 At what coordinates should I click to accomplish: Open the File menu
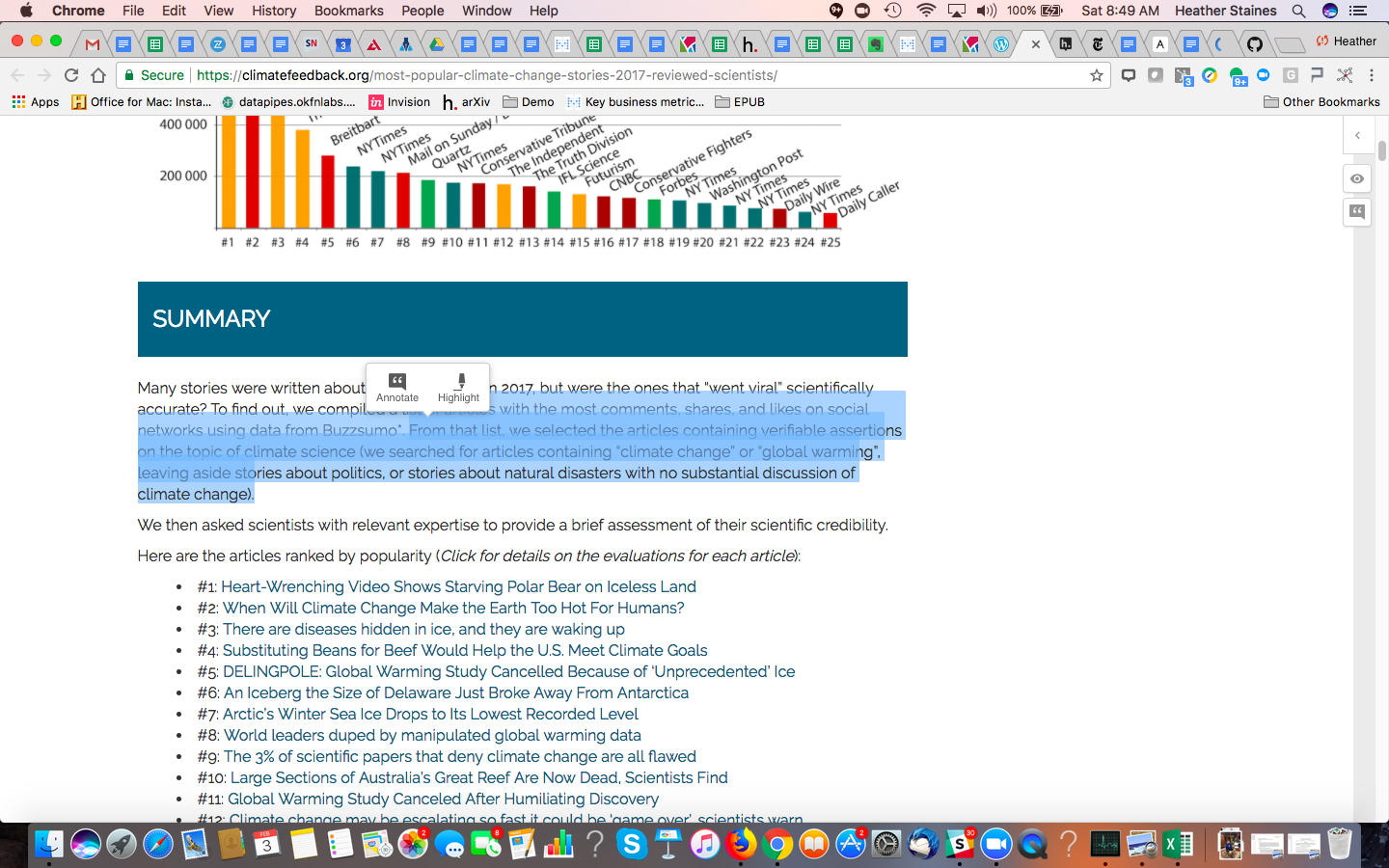pyautogui.click(x=133, y=11)
